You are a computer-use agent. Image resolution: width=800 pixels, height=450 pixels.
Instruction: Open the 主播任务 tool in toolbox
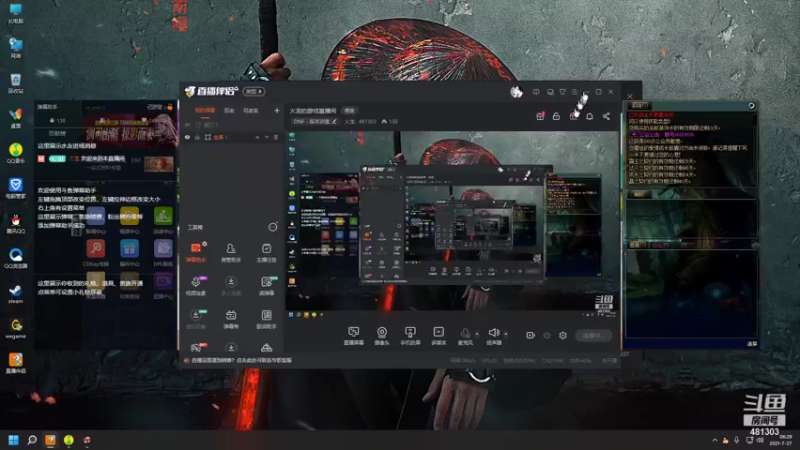click(x=266, y=253)
